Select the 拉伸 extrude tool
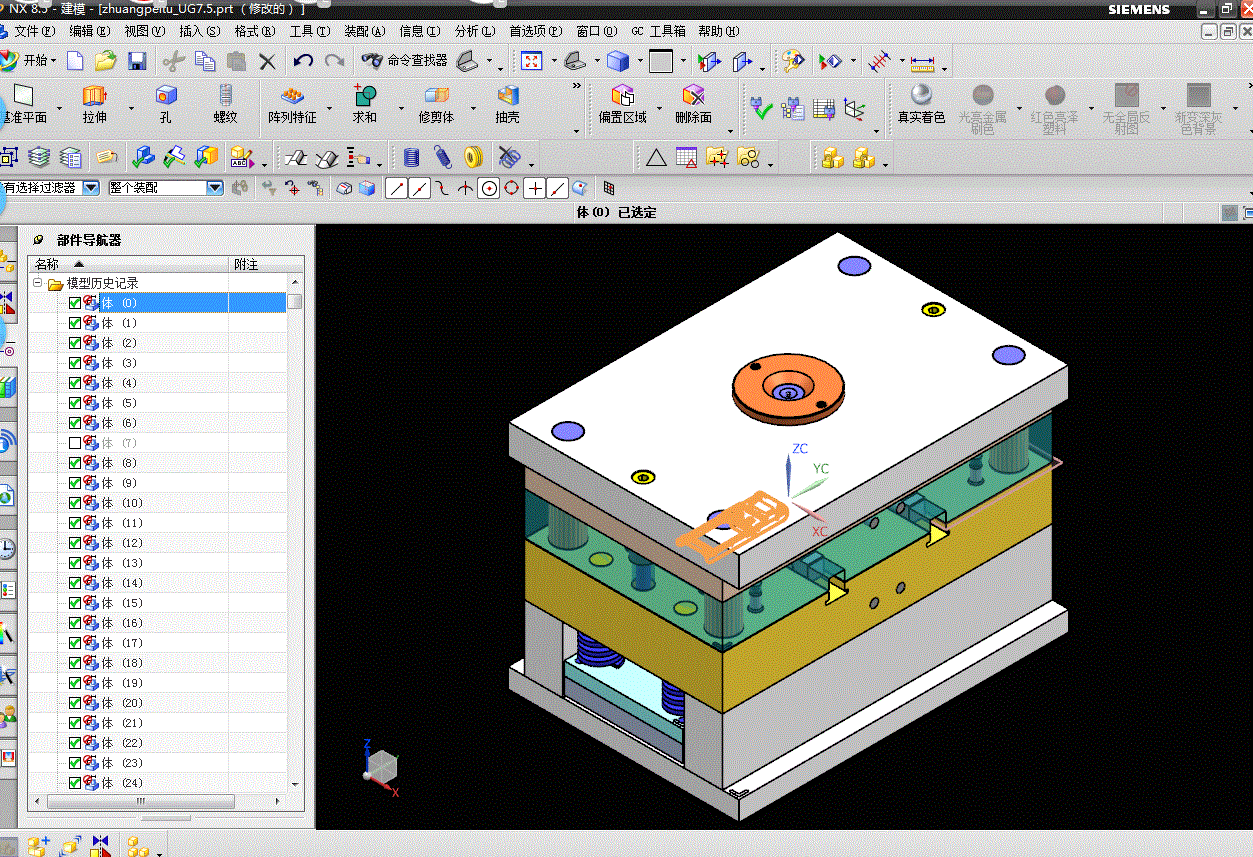The width and height of the screenshot is (1253, 857). (95, 105)
